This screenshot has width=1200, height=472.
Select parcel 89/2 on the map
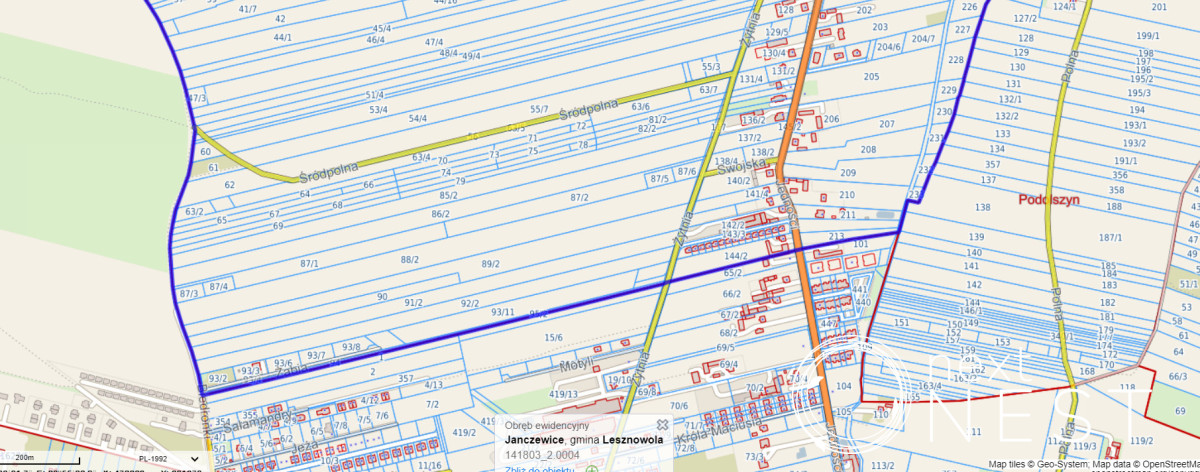pyautogui.click(x=490, y=264)
